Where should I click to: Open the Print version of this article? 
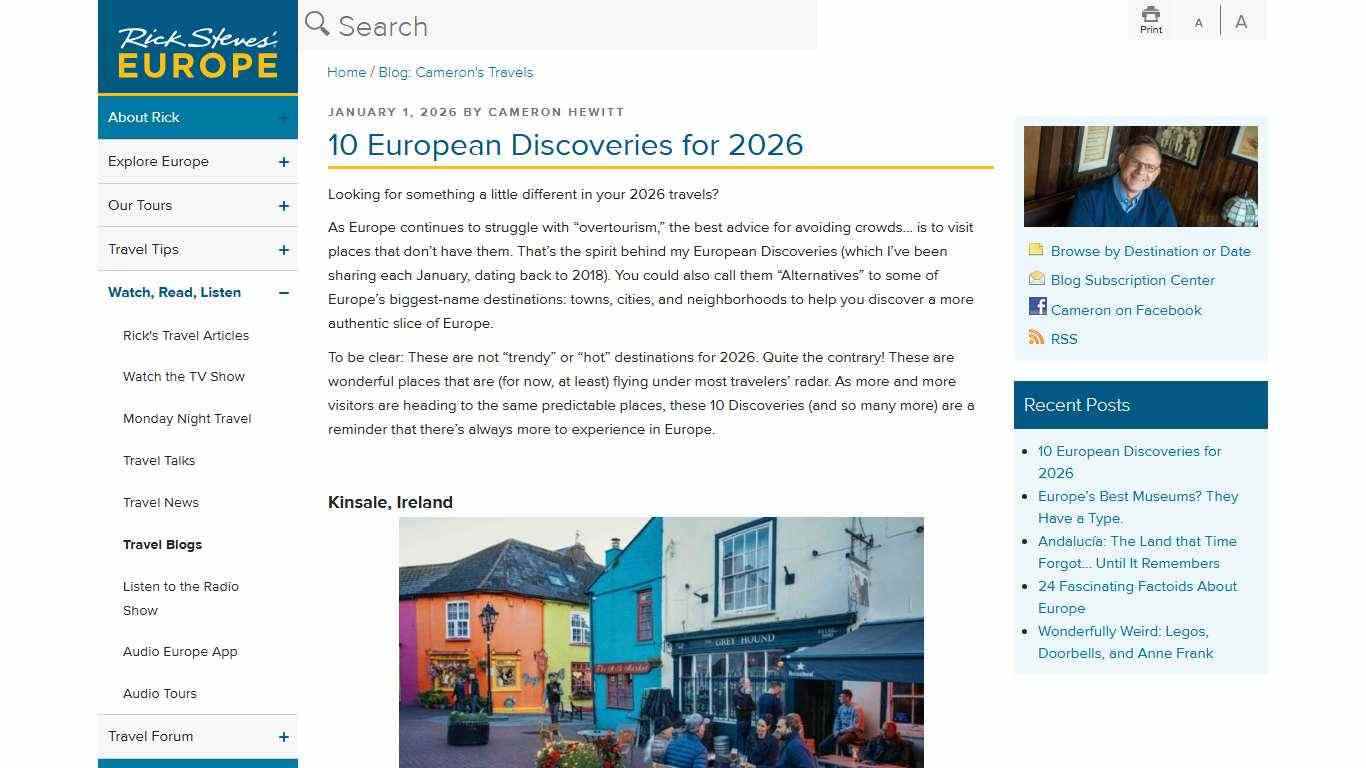(x=1150, y=19)
